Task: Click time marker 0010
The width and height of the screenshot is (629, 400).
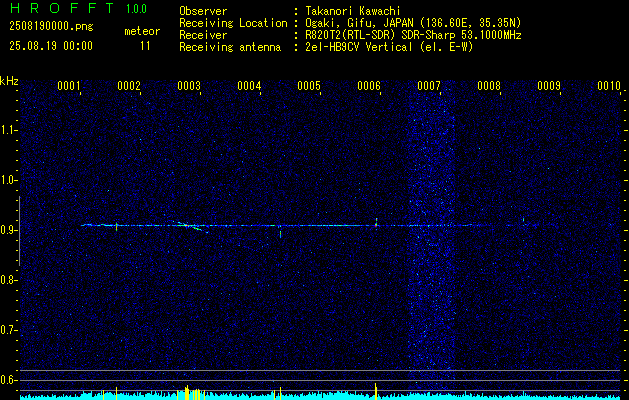Action: tap(609, 86)
